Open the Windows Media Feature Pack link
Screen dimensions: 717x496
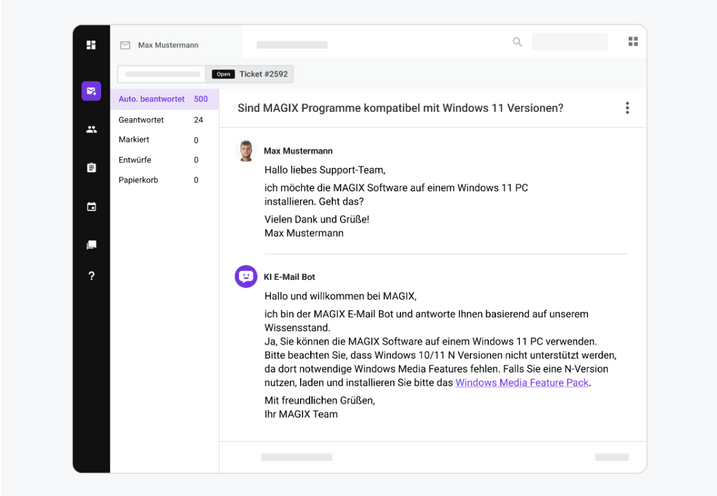(522, 383)
